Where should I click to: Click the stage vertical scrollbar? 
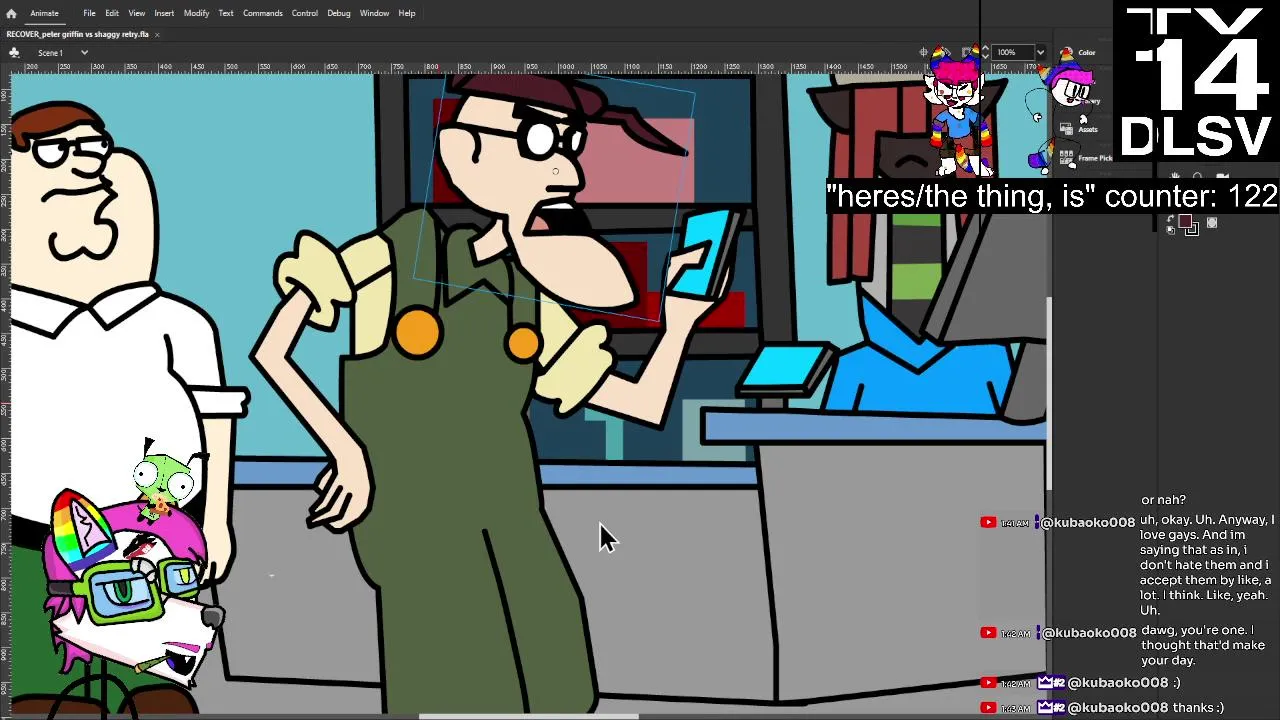click(x=1049, y=394)
